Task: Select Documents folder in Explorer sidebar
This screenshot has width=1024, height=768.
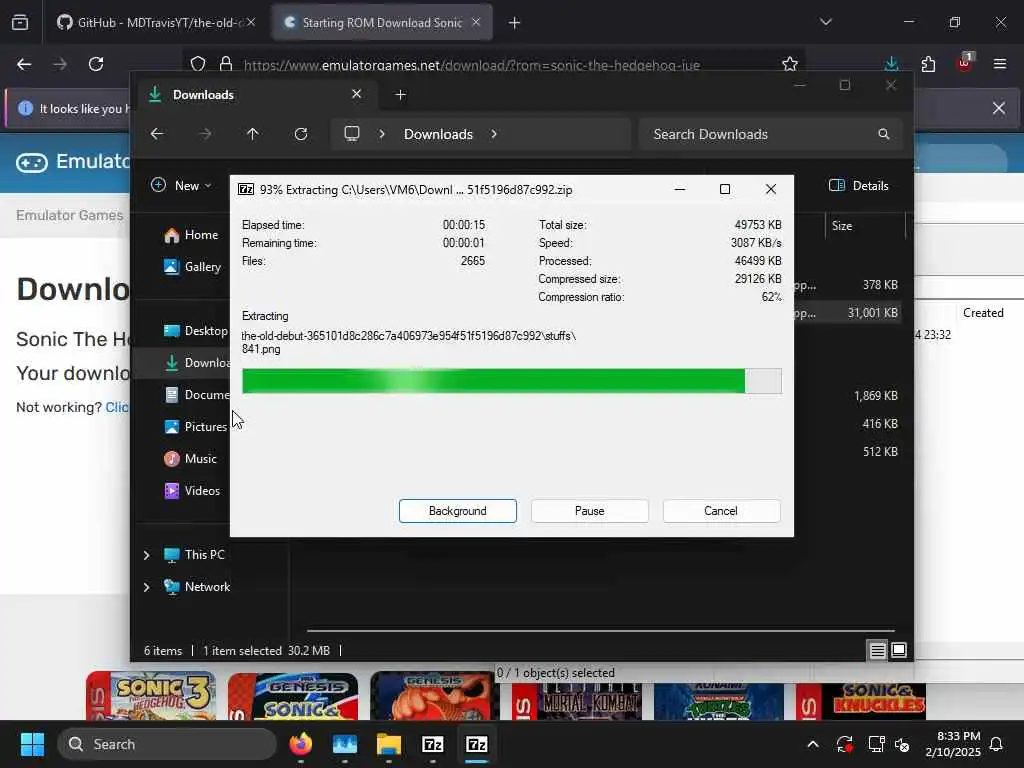Action: pos(196,394)
